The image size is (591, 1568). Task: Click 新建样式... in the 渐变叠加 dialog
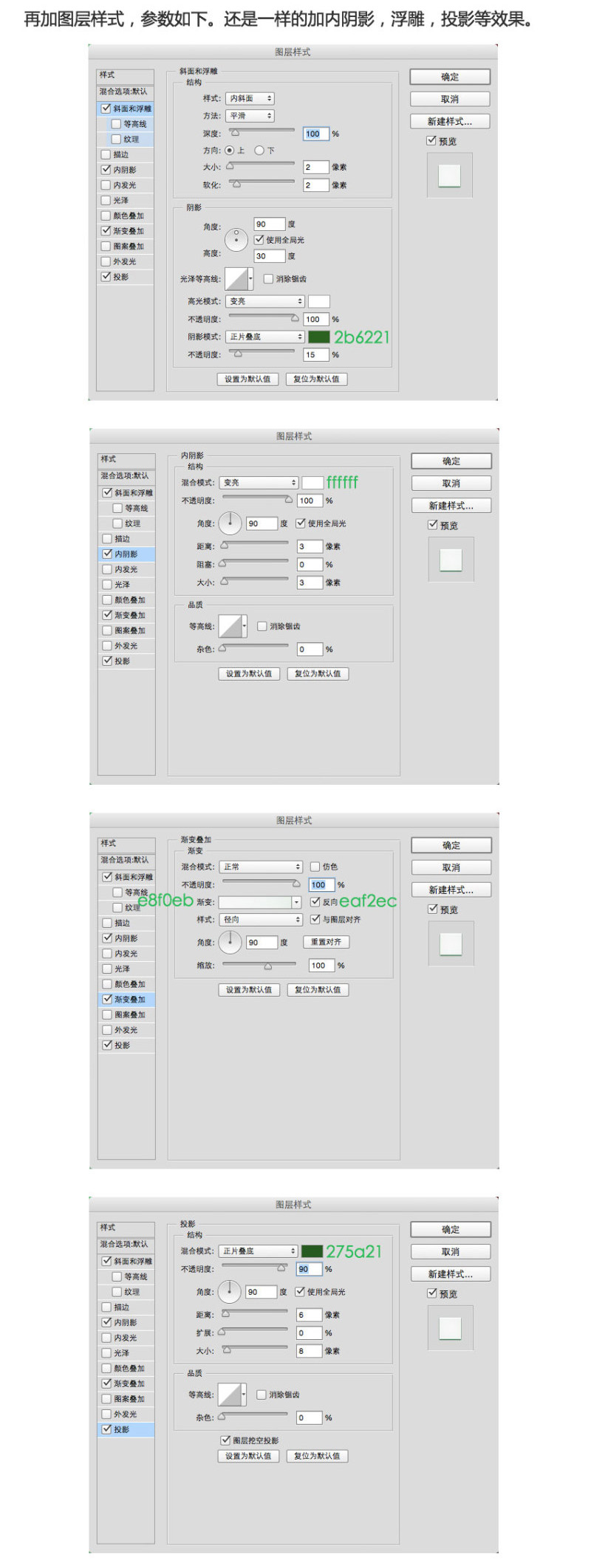[451, 890]
